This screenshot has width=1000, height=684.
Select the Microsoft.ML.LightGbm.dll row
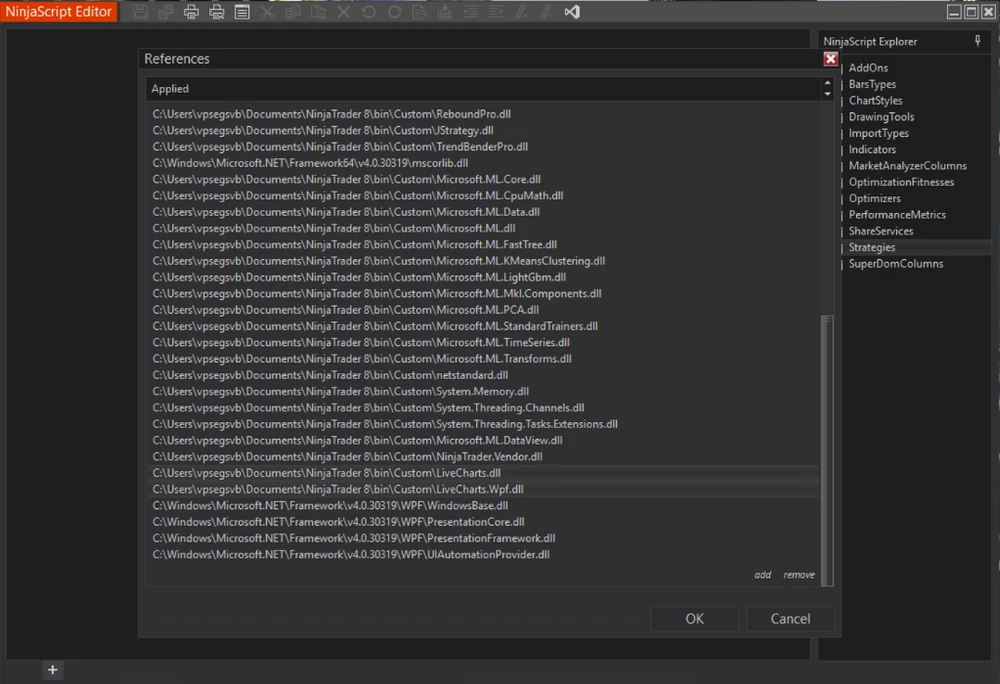(x=482, y=277)
